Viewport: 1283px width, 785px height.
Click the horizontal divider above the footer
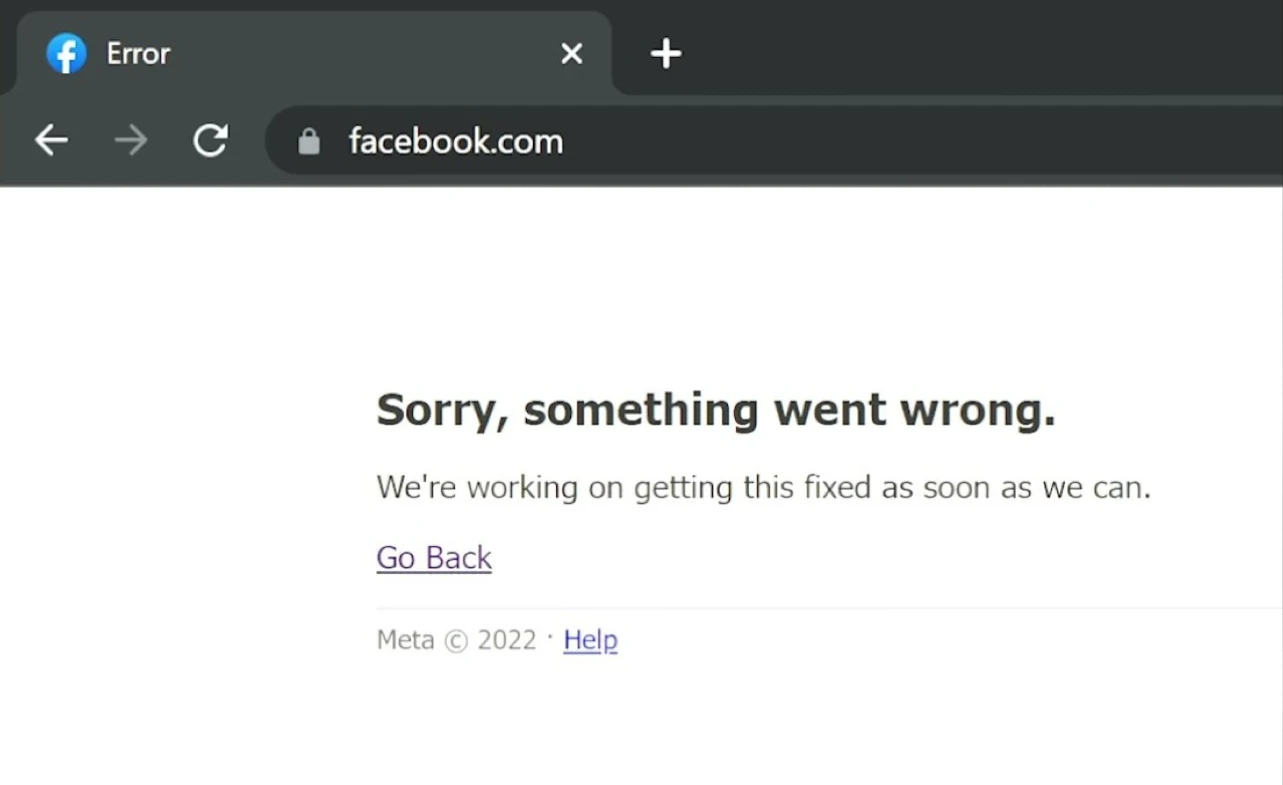(800, 608)
